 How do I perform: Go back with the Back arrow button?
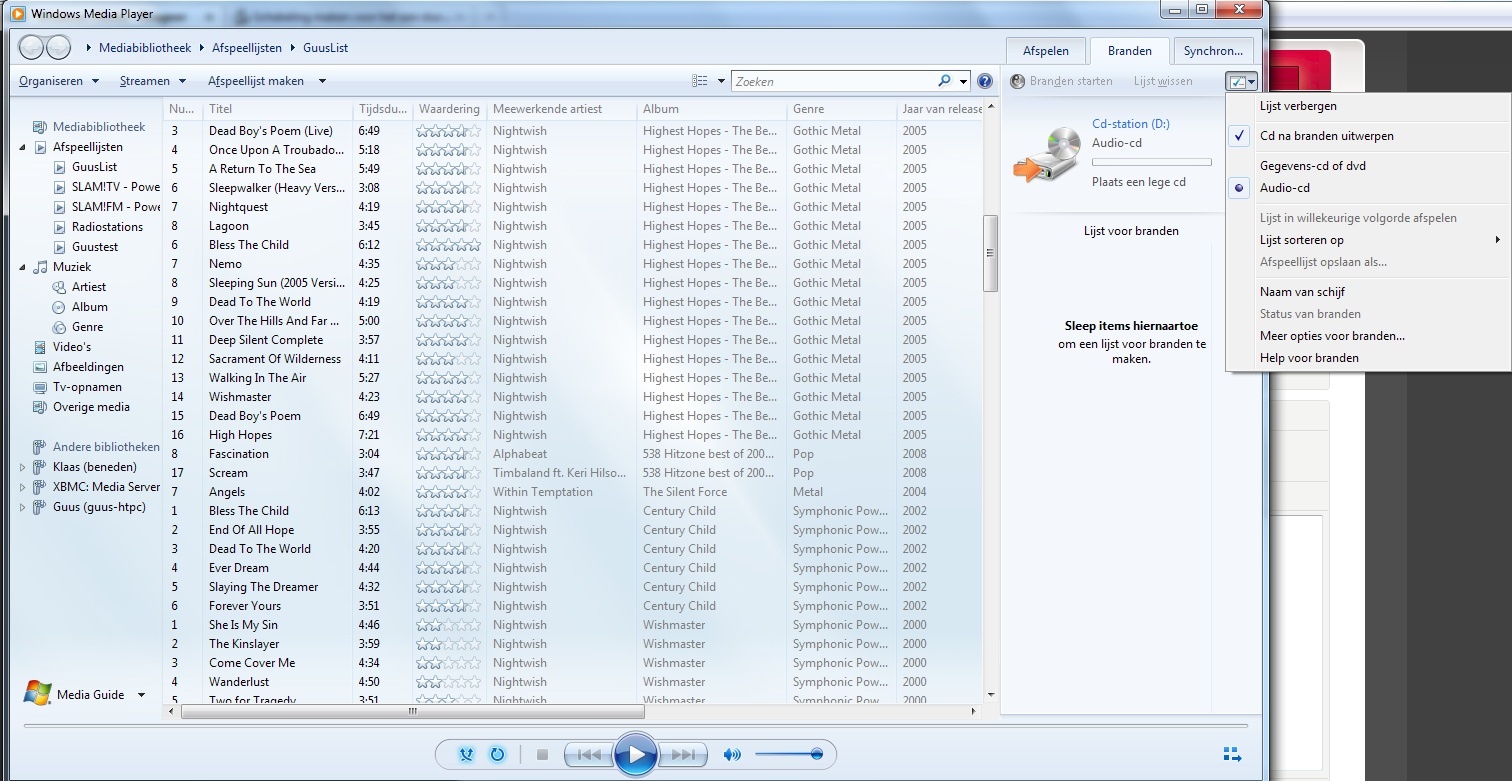click(32, 47)
